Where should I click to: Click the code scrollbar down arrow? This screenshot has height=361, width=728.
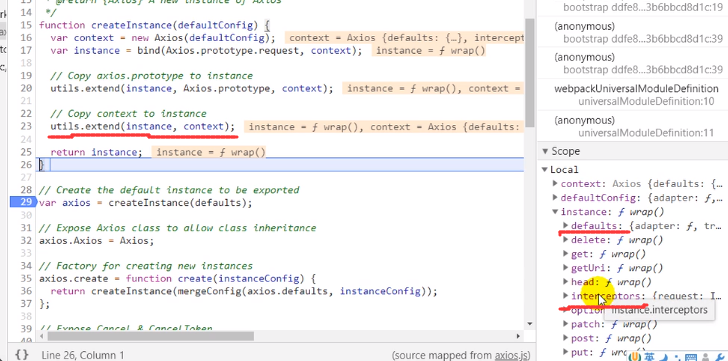click(x=530, y=324)
